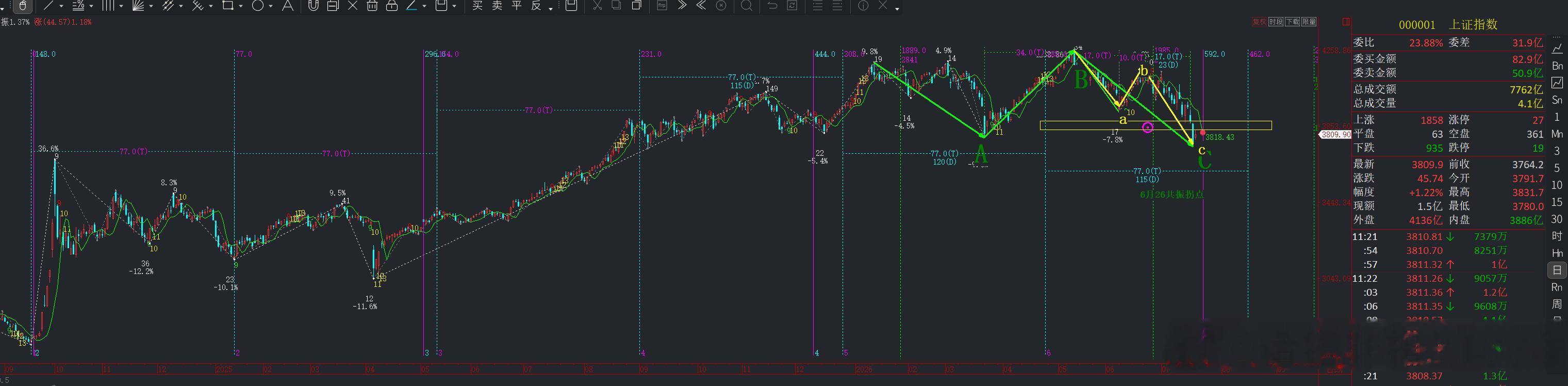Open dropdown beside percentage lines tool
This screenshot has width=1568, height=386.
coord(91,6)
